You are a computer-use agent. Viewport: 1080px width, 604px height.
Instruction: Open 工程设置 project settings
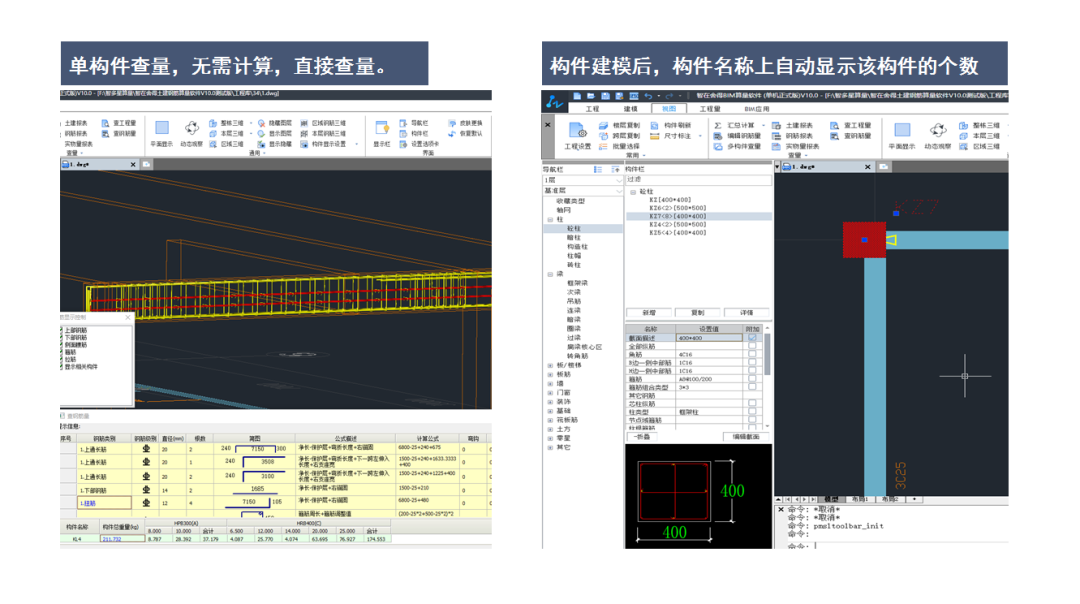[x=578, y=135]
